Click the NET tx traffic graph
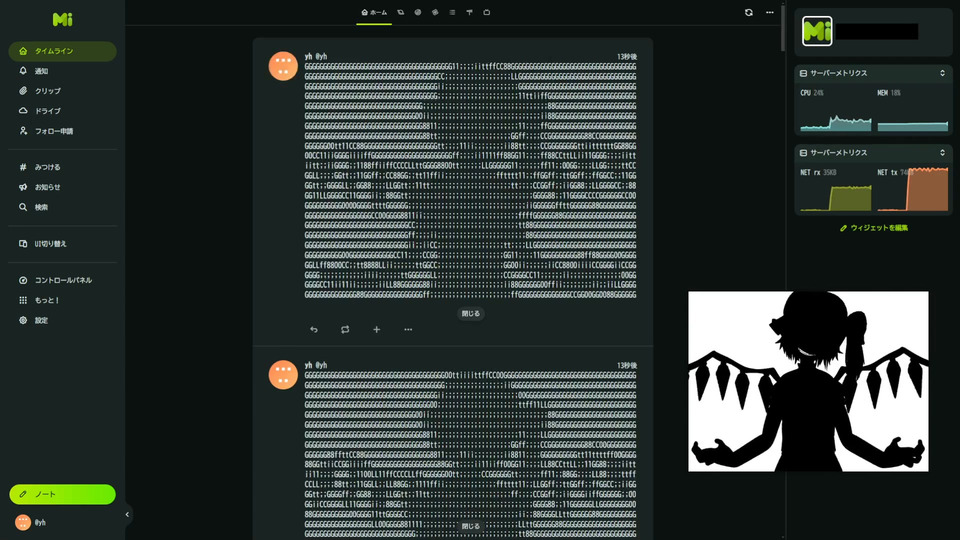The width and height of the screenshot is (960, 540). pyautogui.click(x=913, y=190)
